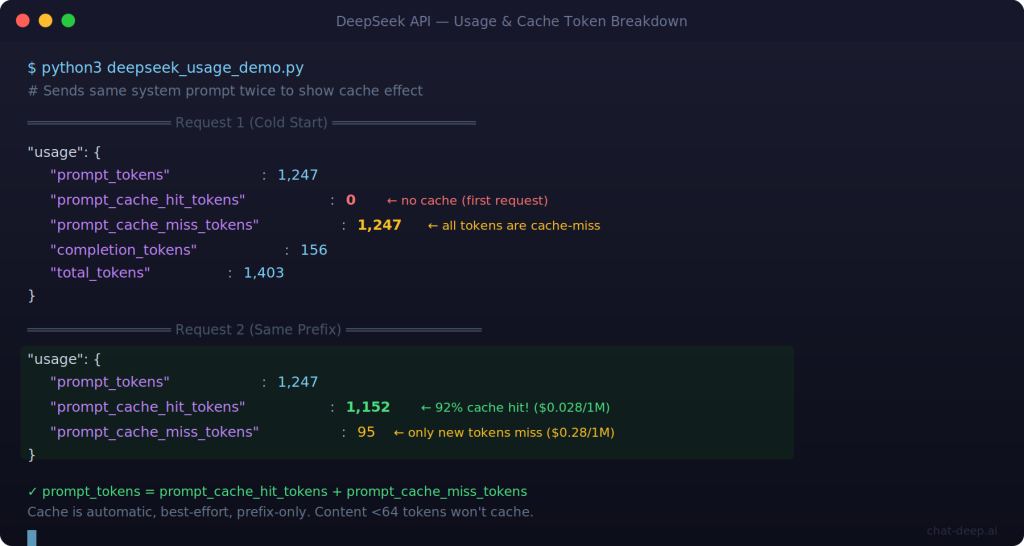Select "prompt_tokens" key in Request 2
This screenshot has width=1024, height=546.
110,382
